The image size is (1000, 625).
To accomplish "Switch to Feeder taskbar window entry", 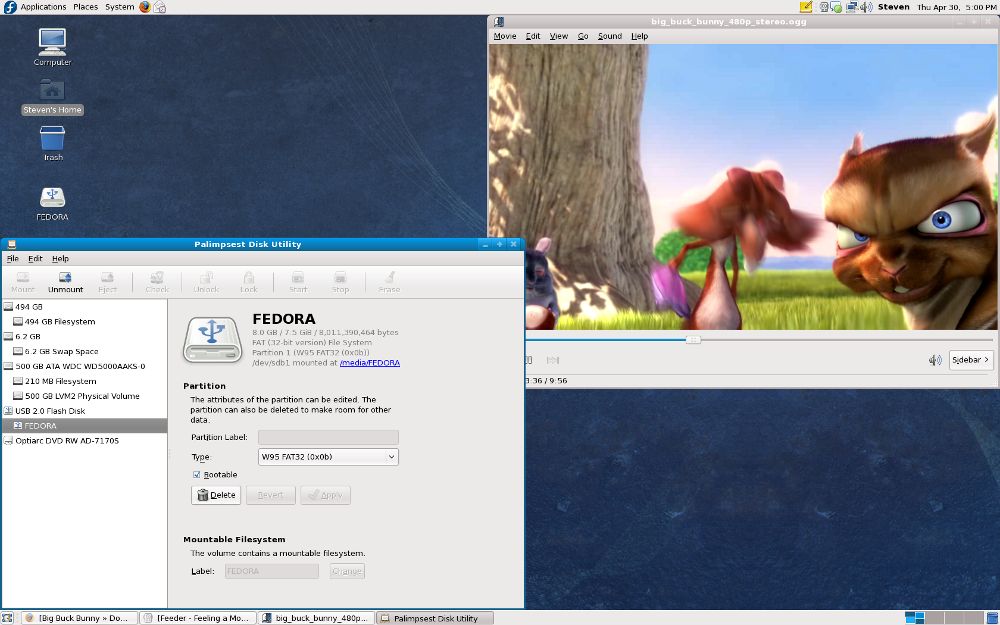I will pyautogui.click(x=198, y=618).
